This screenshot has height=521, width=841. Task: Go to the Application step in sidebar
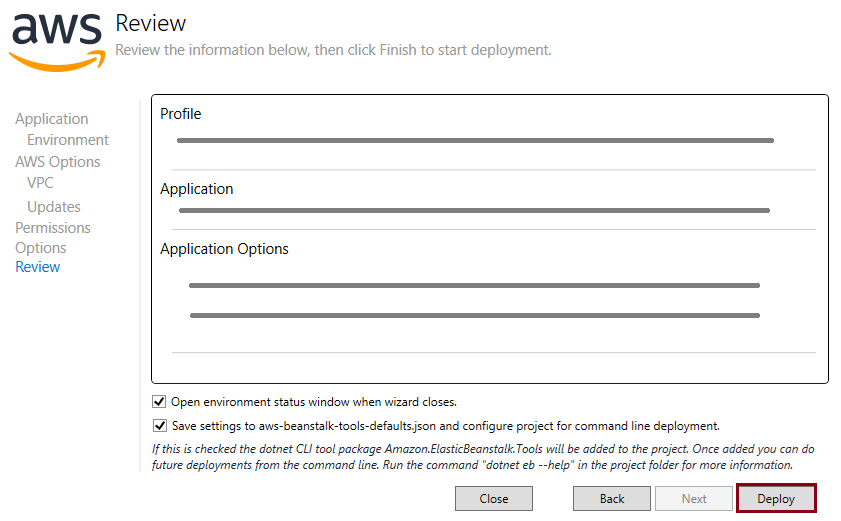(52, 119)
